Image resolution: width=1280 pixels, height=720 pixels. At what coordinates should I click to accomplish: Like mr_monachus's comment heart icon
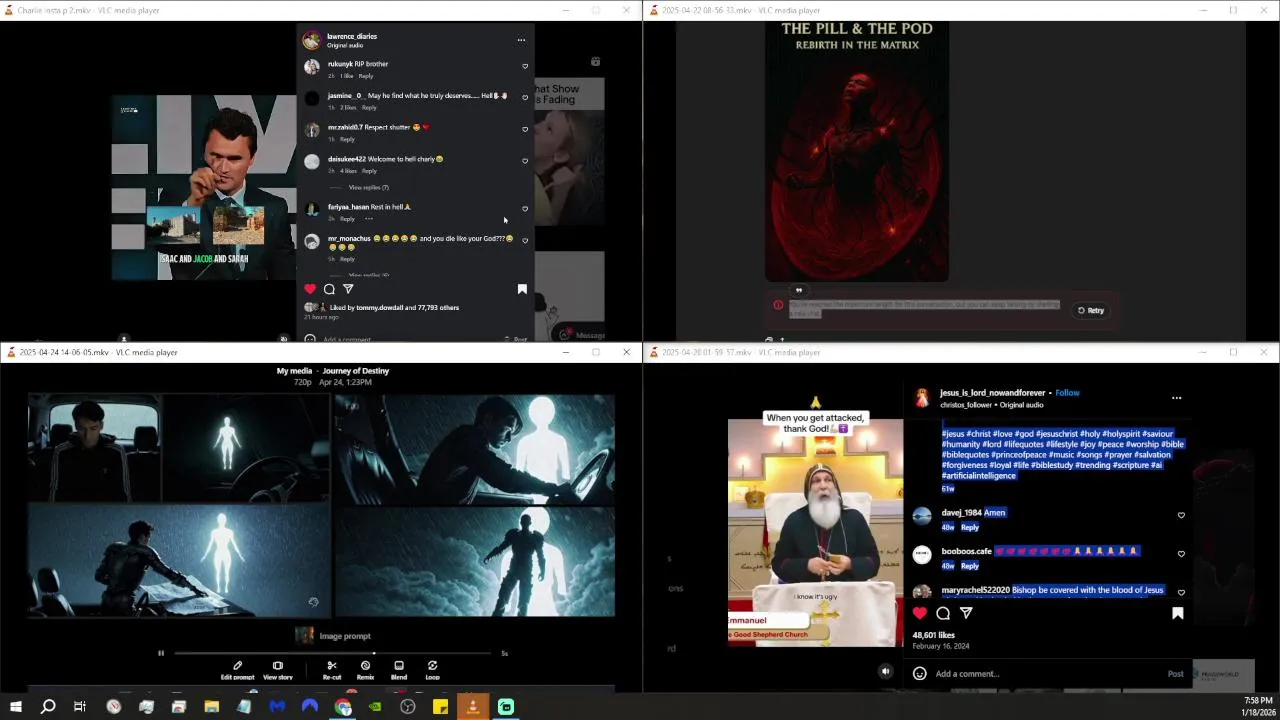[525, 241]
